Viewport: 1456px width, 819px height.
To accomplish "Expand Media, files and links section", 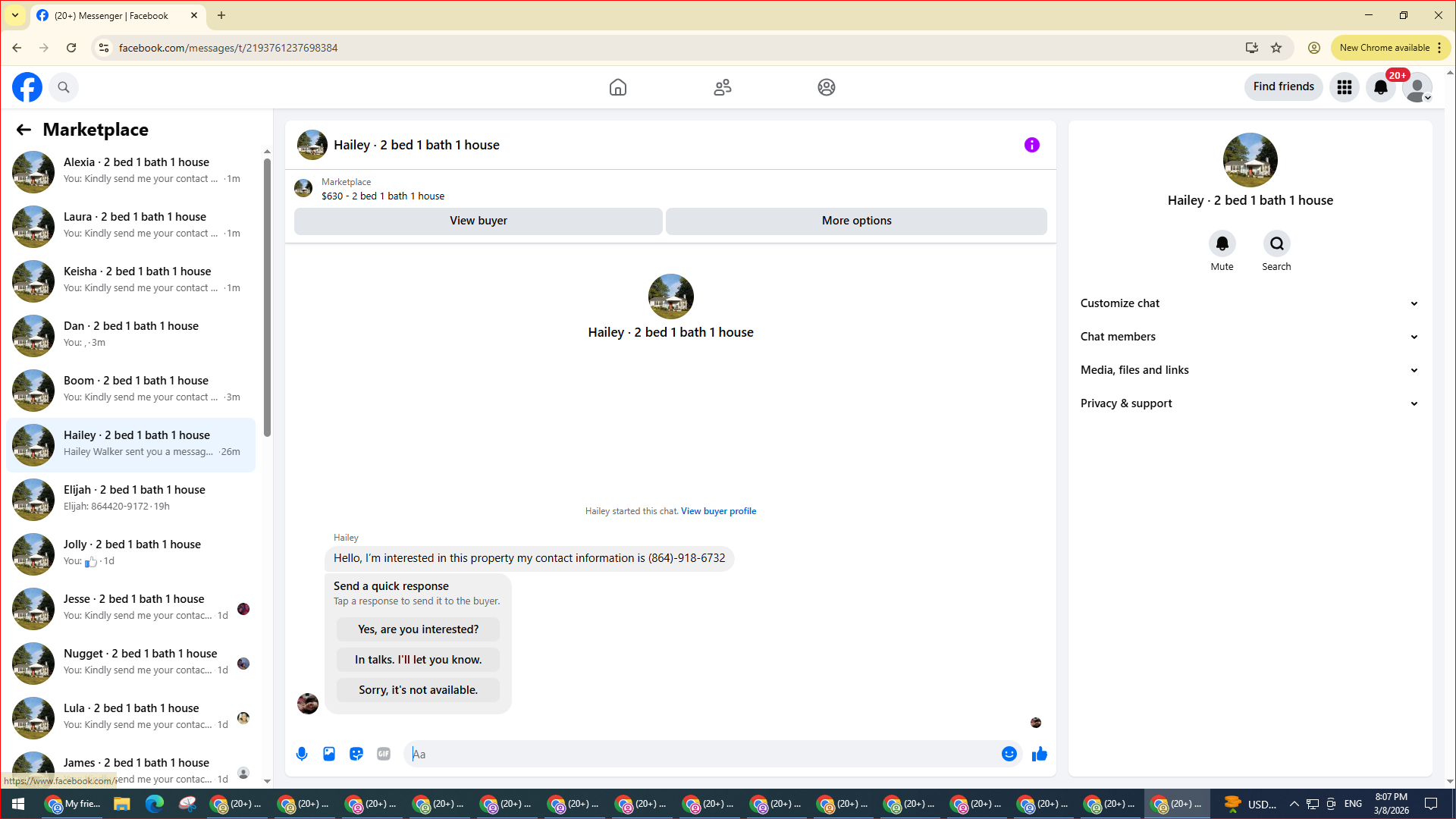I will pos(1249,370).
